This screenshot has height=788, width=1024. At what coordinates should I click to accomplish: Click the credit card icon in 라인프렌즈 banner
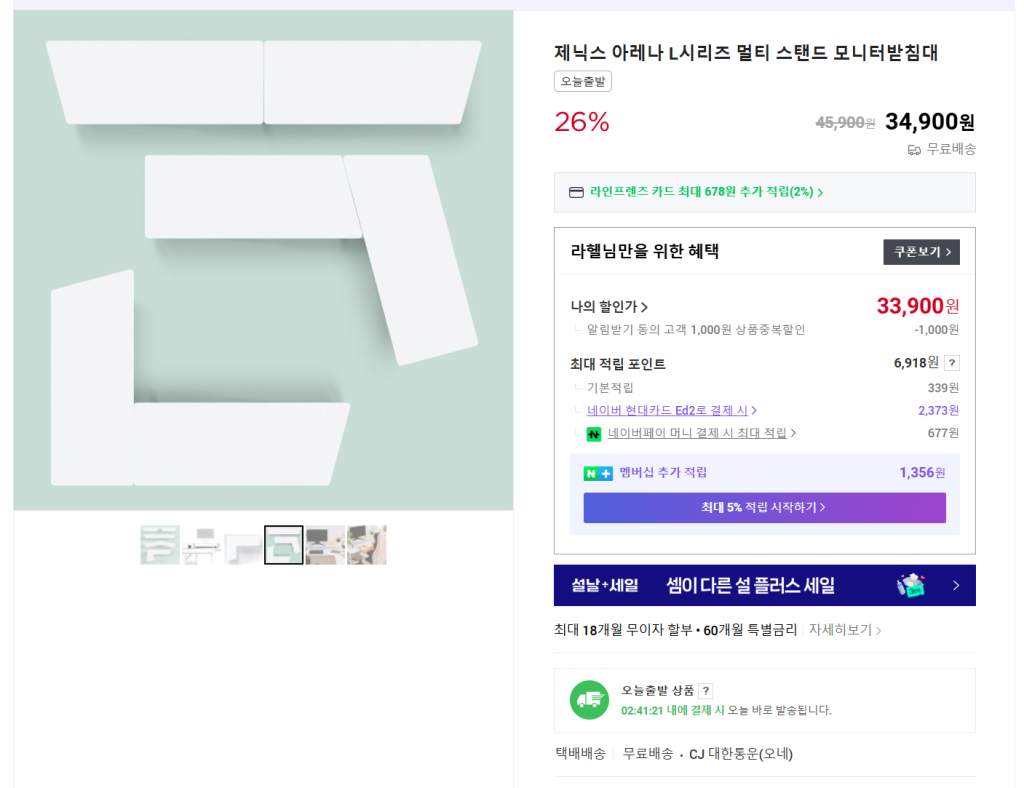coord(576,193)
